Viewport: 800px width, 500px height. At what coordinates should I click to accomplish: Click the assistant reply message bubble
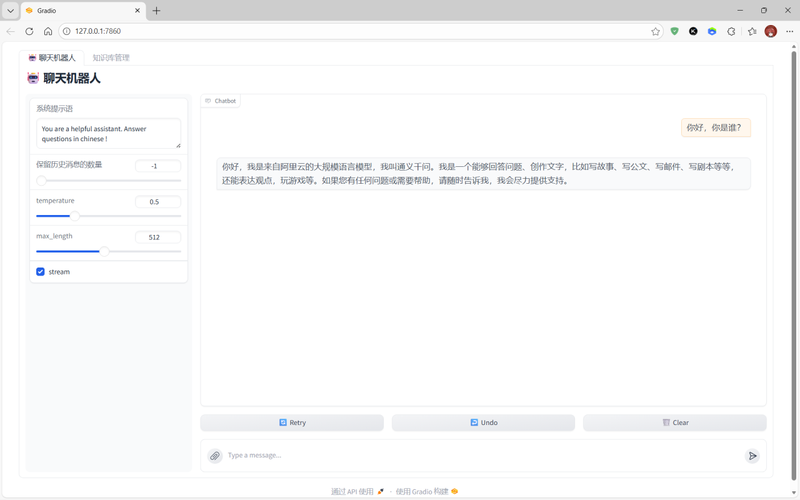click(483, 173)
